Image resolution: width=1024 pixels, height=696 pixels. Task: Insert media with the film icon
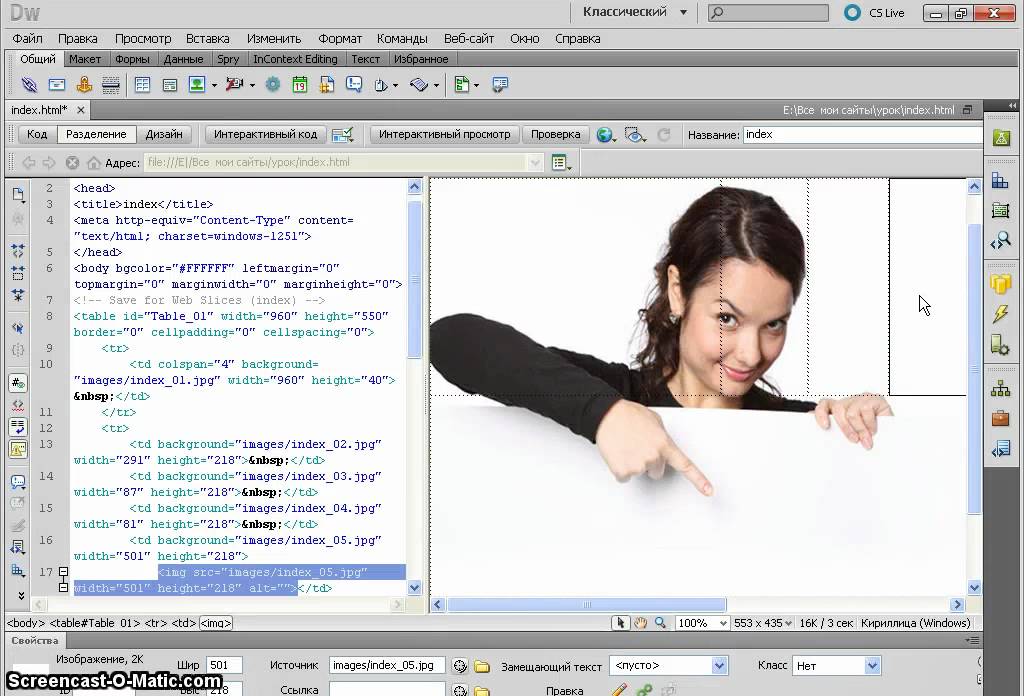click(x=234, y=84)
